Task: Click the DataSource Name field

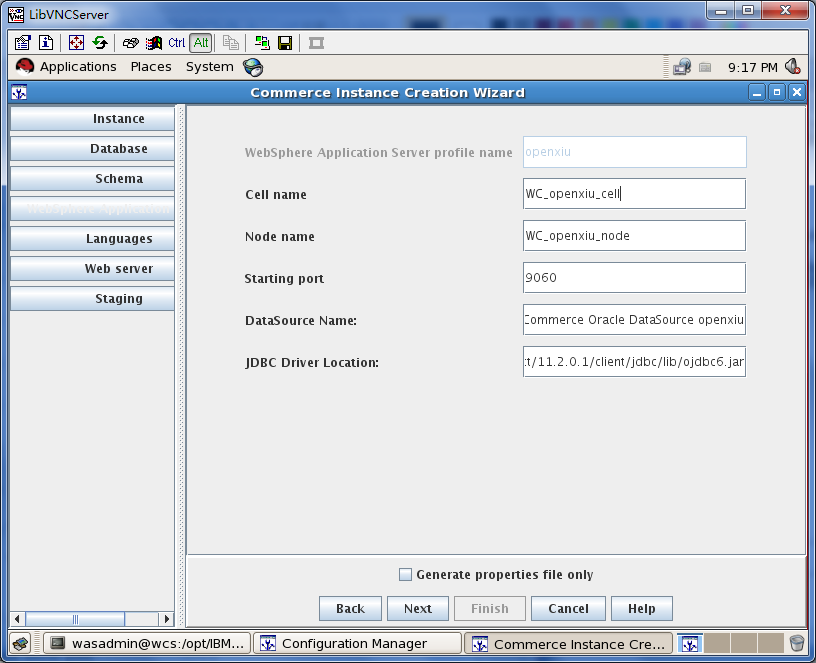Action: coord(634,320)
